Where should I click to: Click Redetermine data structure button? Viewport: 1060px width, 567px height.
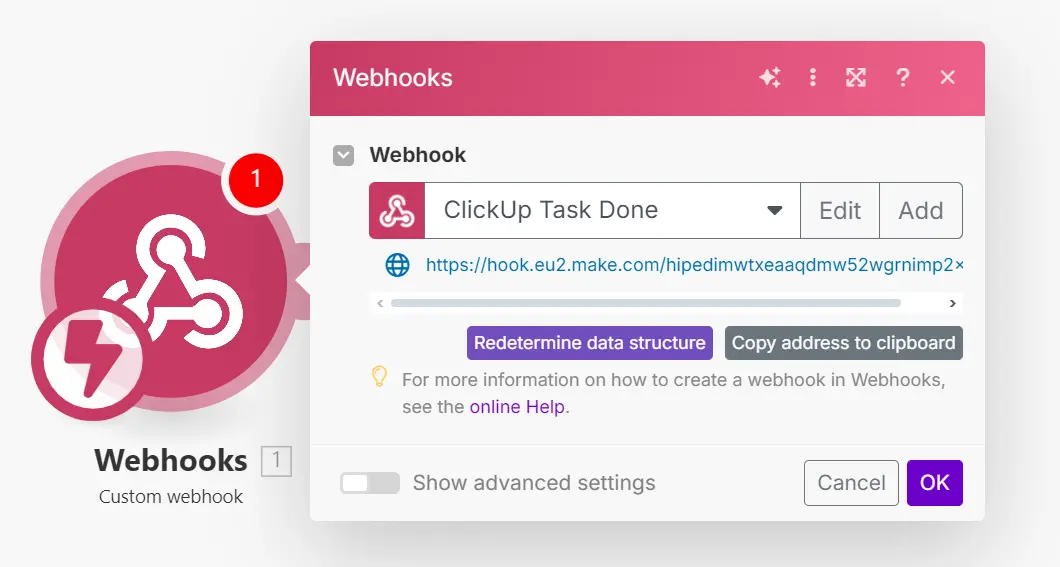coord(589,343)
